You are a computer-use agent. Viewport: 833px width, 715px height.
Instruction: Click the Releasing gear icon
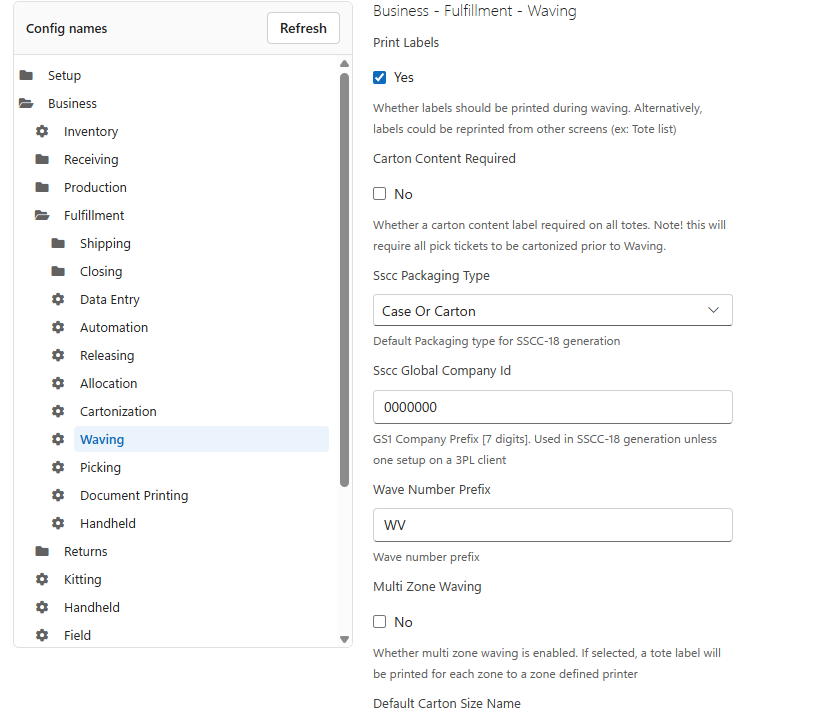click(x=58, y=355)
